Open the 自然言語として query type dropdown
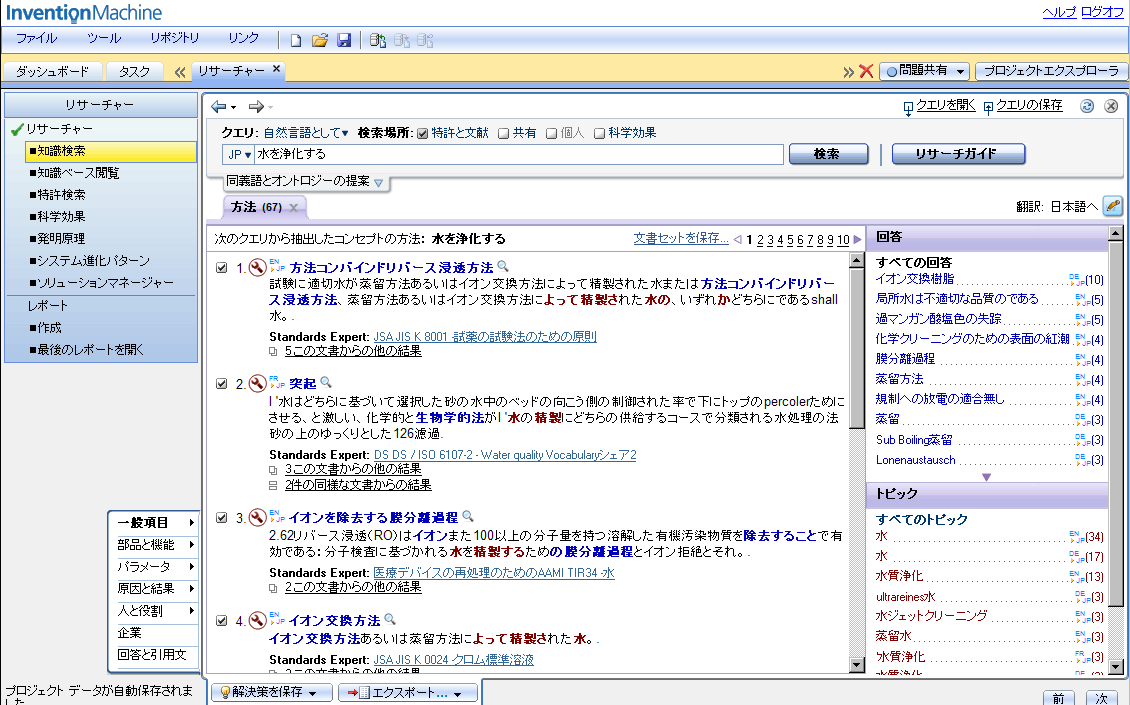This screenshot has width=1130, height=705. click(x=306, y=133)
